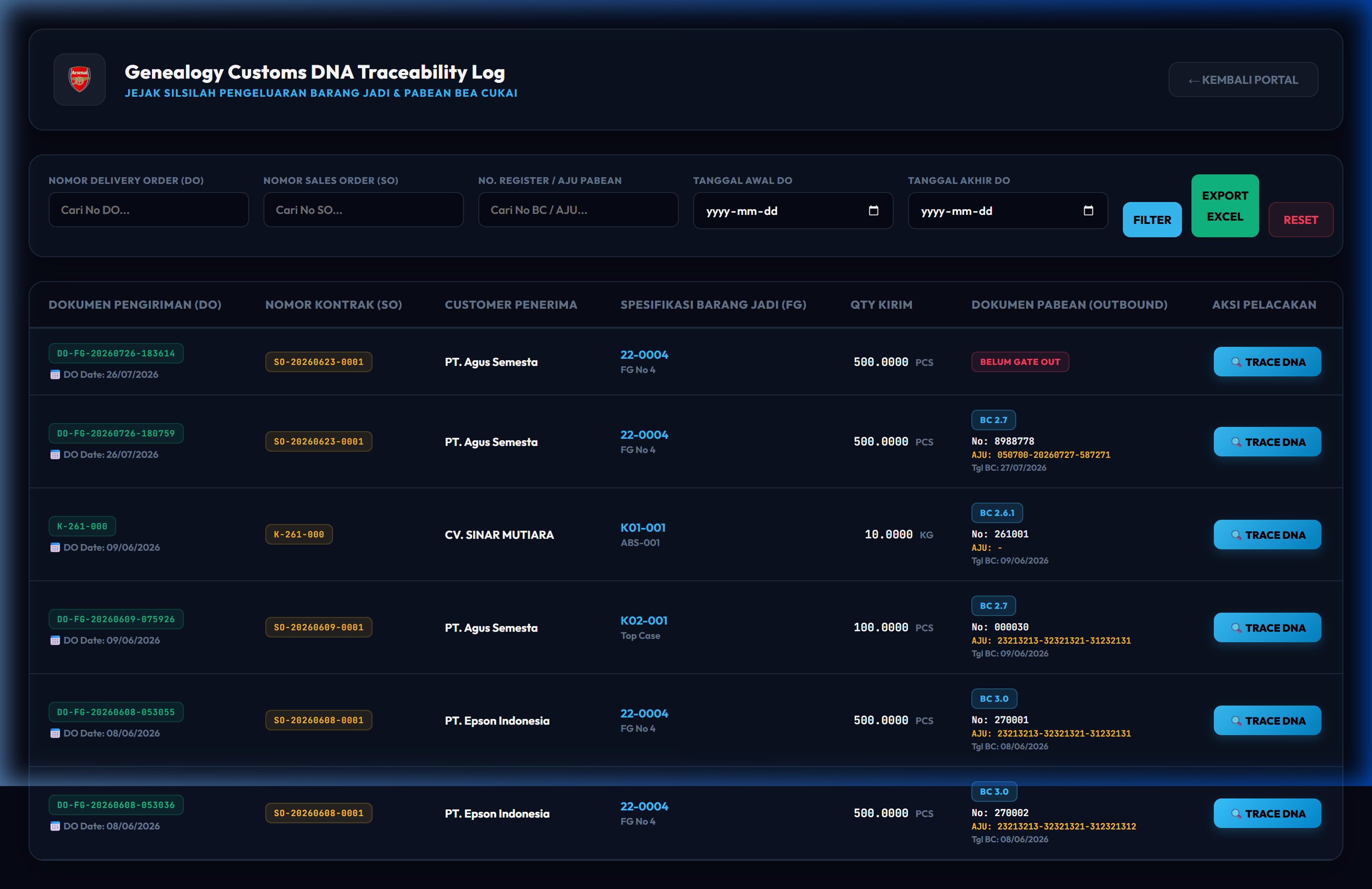
Task: Select DO badge DO-FG-20260608-053036
Action: click(116, 805)
